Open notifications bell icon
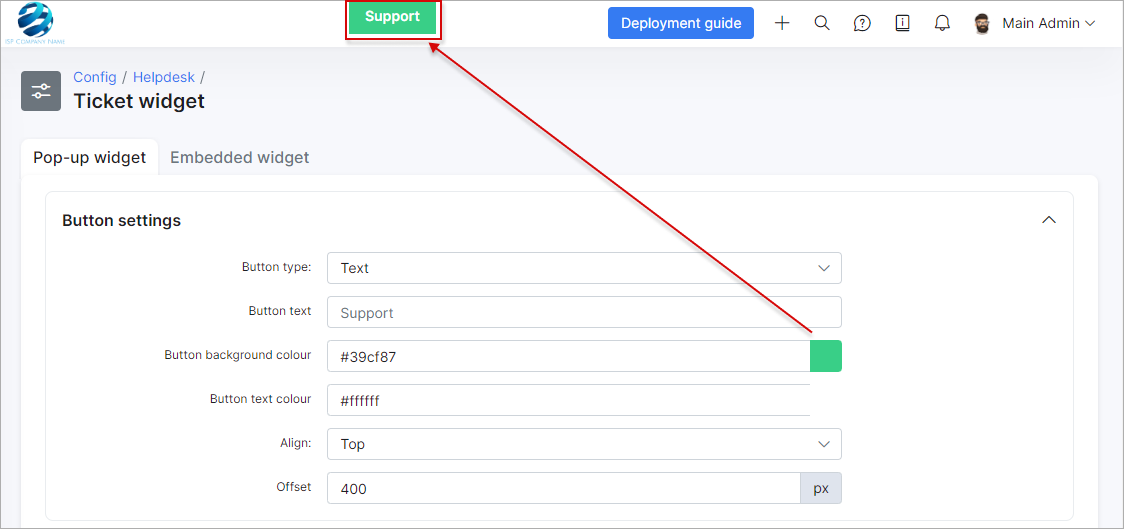1124x529 pixels. pos(942,23)
